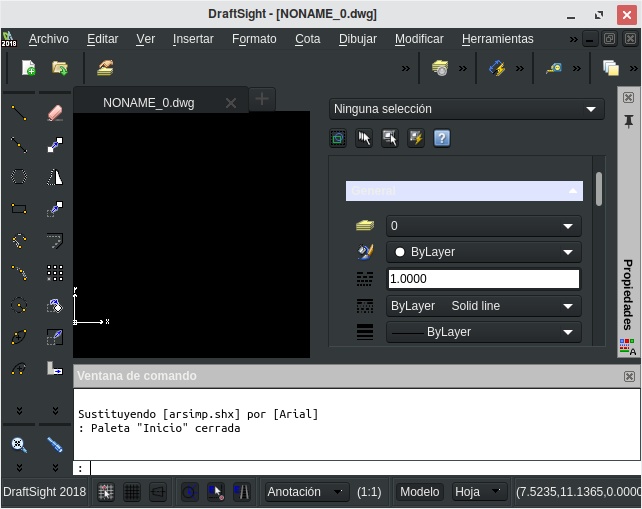Viewport: 642px width, 509px height.
Task: Expand more modify tools chevron in right column
Action: coord(55,410)
